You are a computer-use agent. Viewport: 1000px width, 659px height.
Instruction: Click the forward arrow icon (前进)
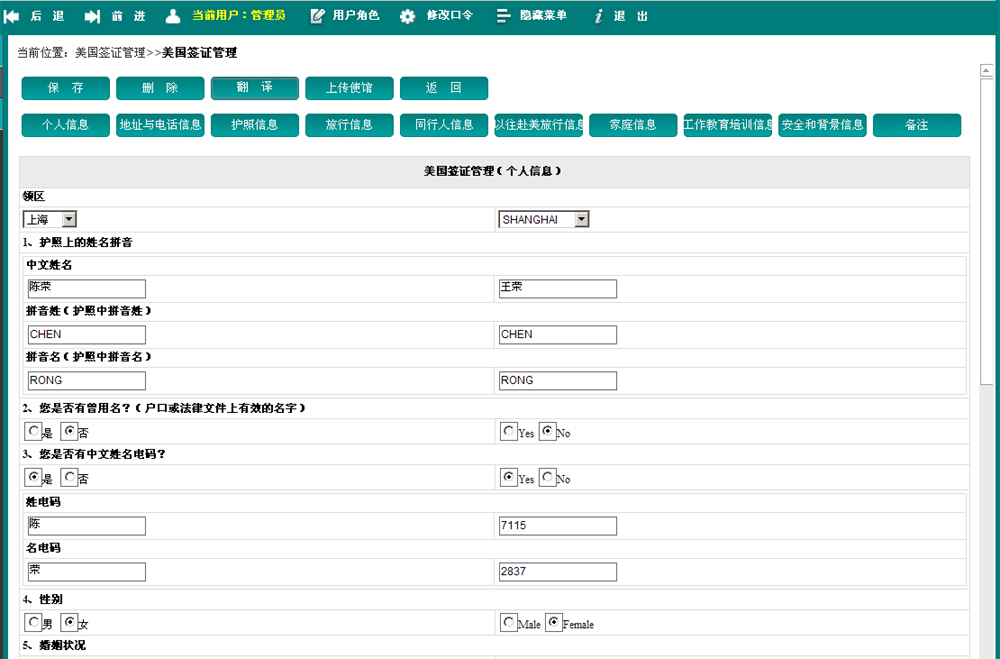(x=92, y=16)
